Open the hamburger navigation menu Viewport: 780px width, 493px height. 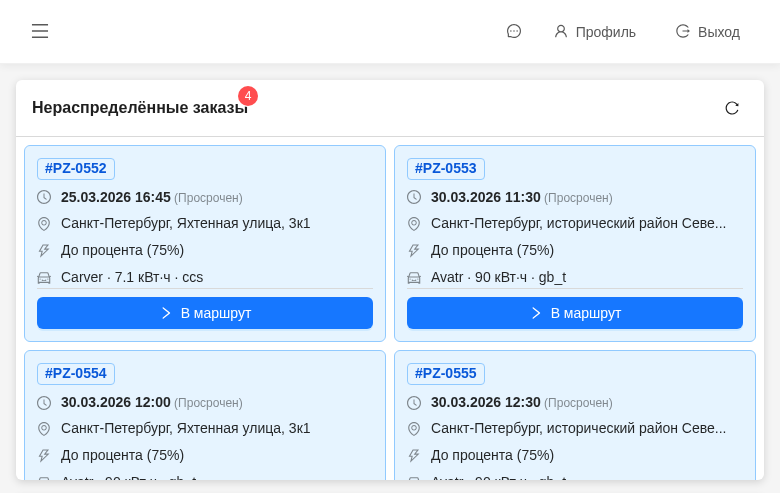click(40, 31)
